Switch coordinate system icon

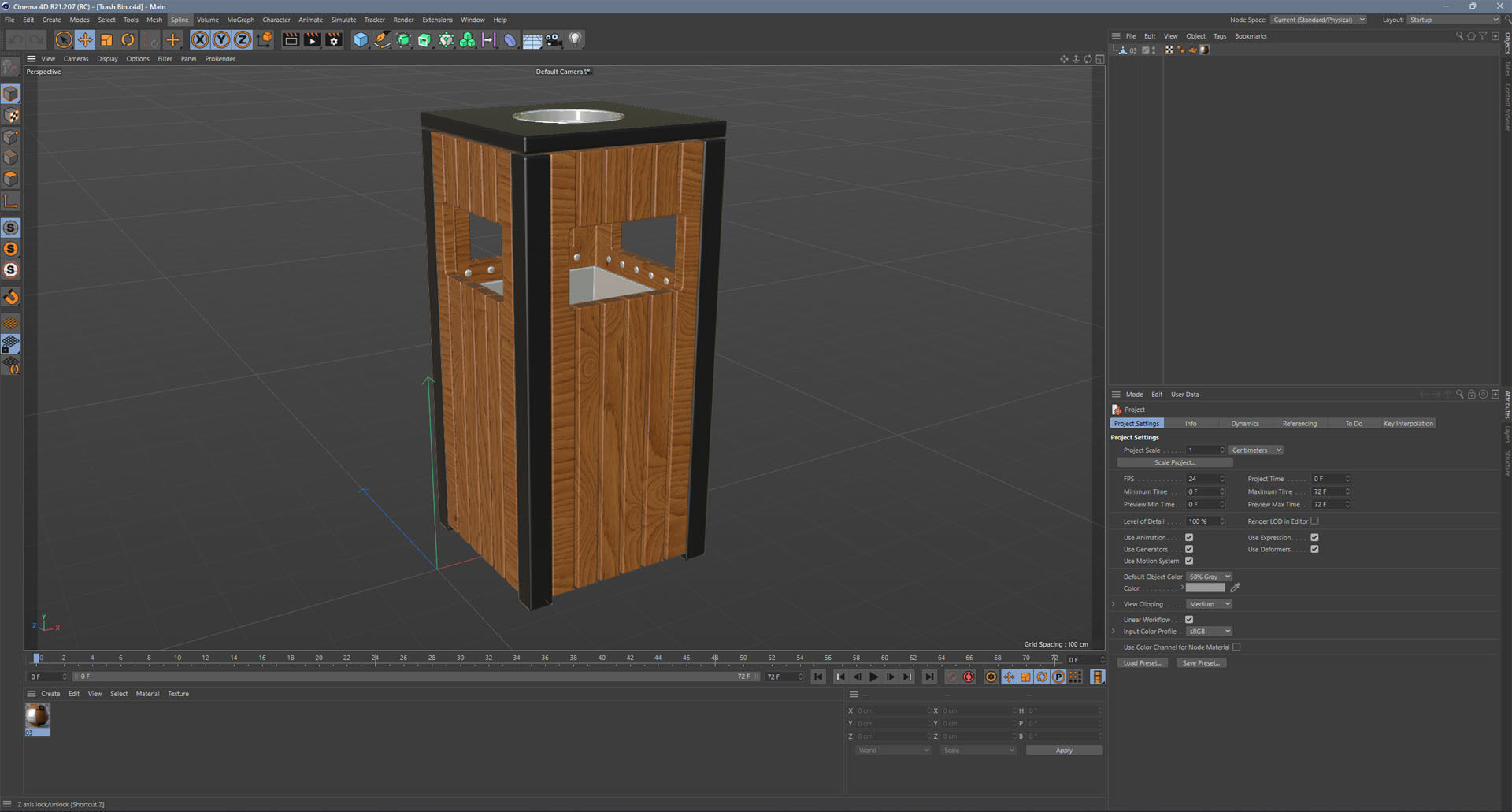(265, 39)
